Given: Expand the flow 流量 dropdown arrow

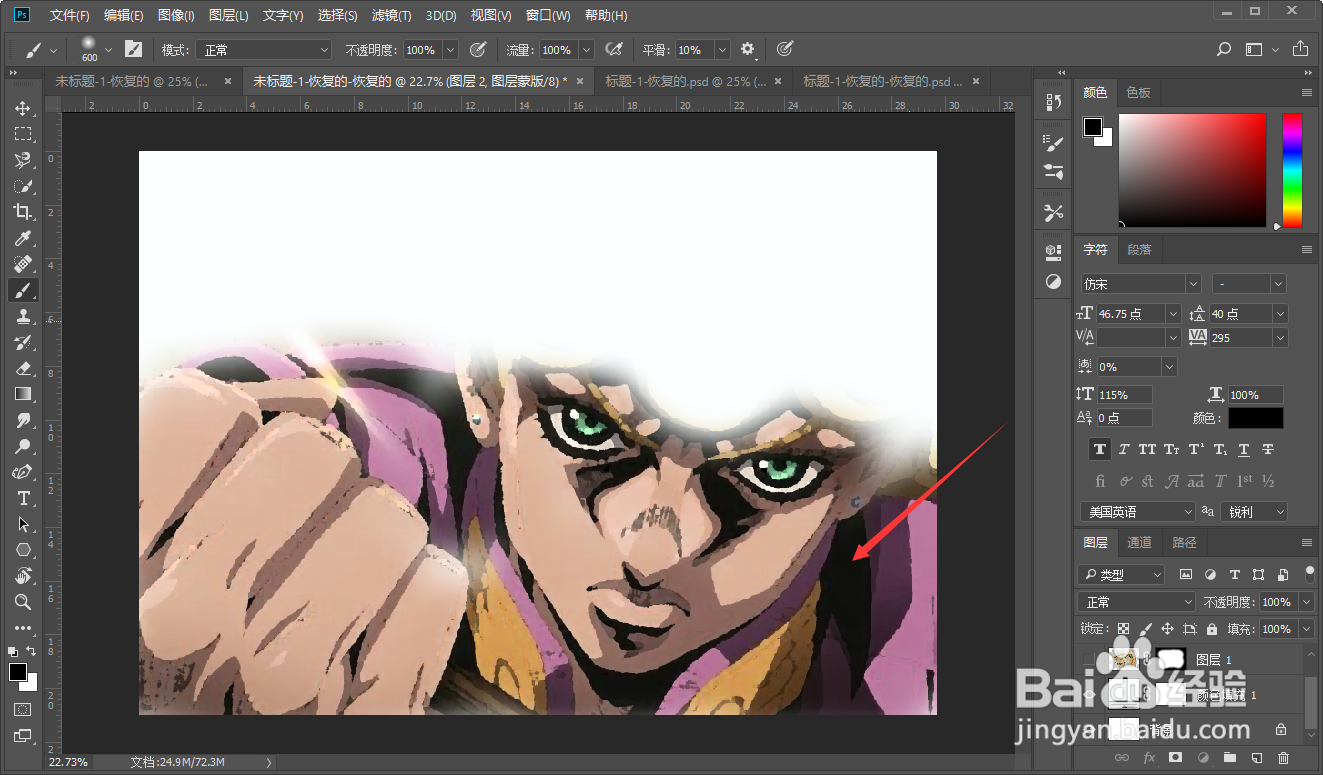Looking at the screenshot, I should 586,50.
